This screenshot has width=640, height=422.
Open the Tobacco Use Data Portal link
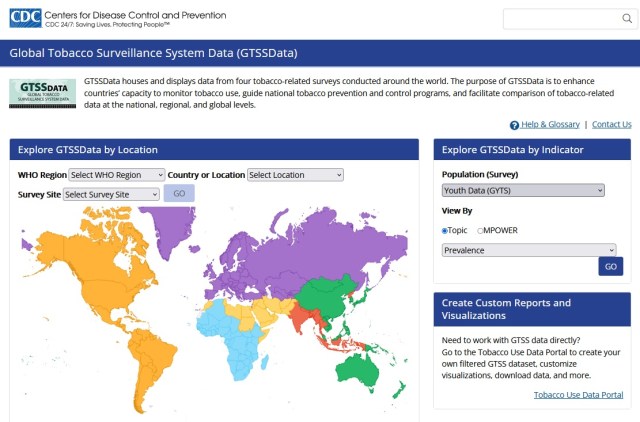coord(578,395)
